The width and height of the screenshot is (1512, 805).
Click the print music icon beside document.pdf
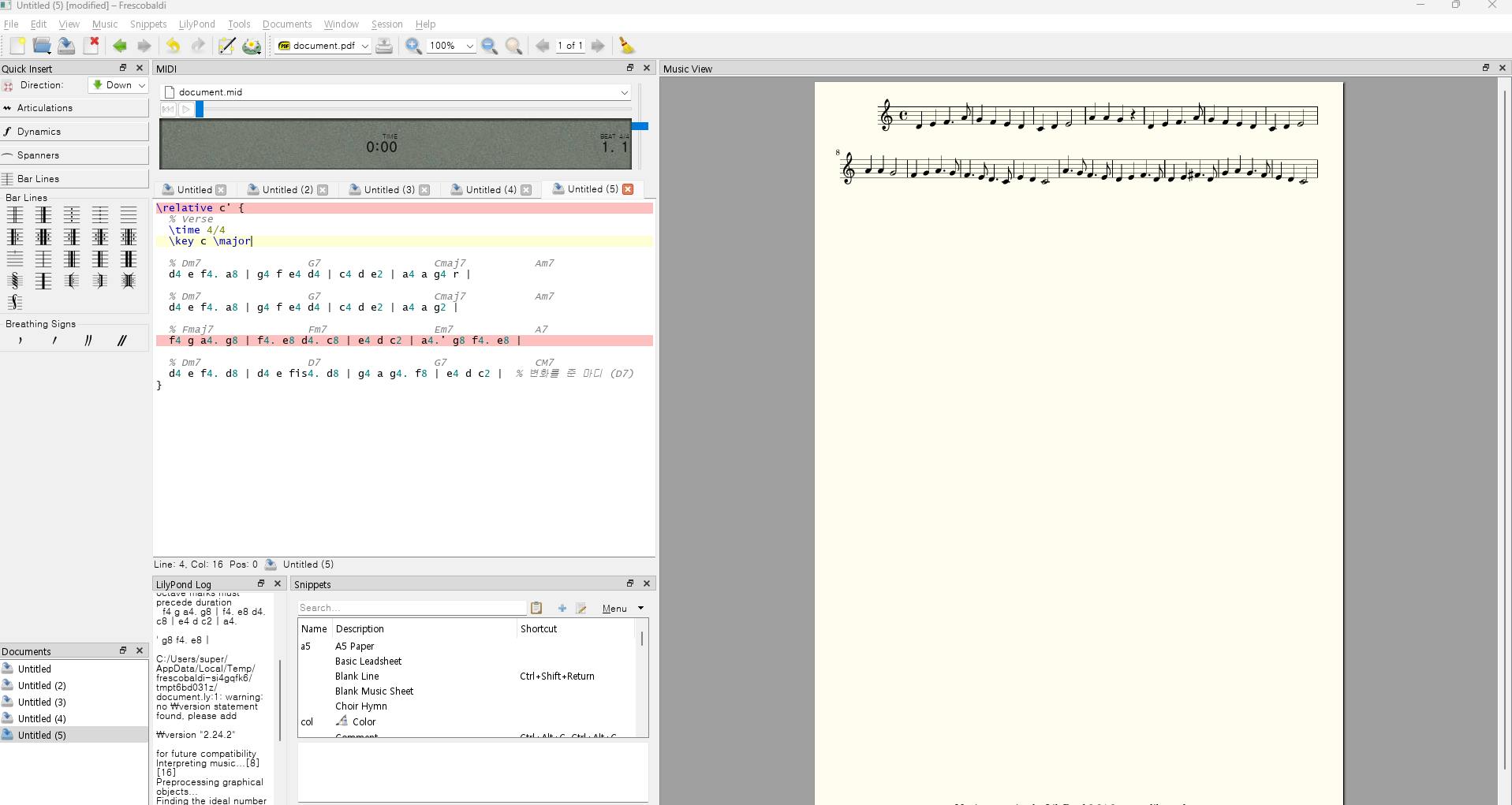coord(384,46)
